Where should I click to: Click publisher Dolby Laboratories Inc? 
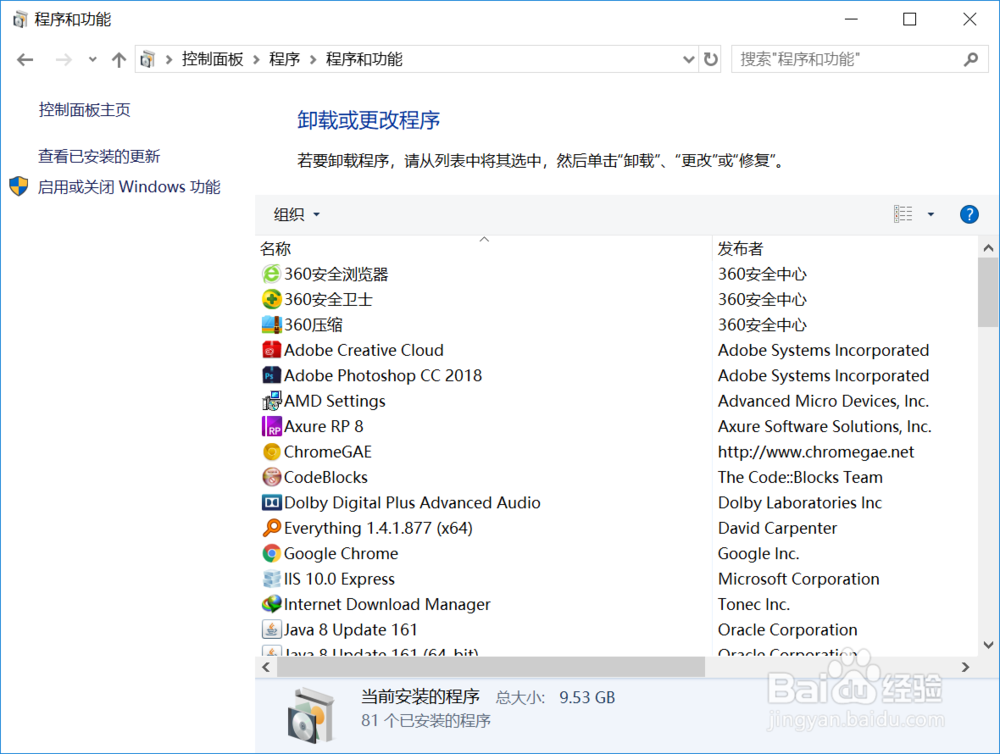pyautogui.click(x=800, y=503)
